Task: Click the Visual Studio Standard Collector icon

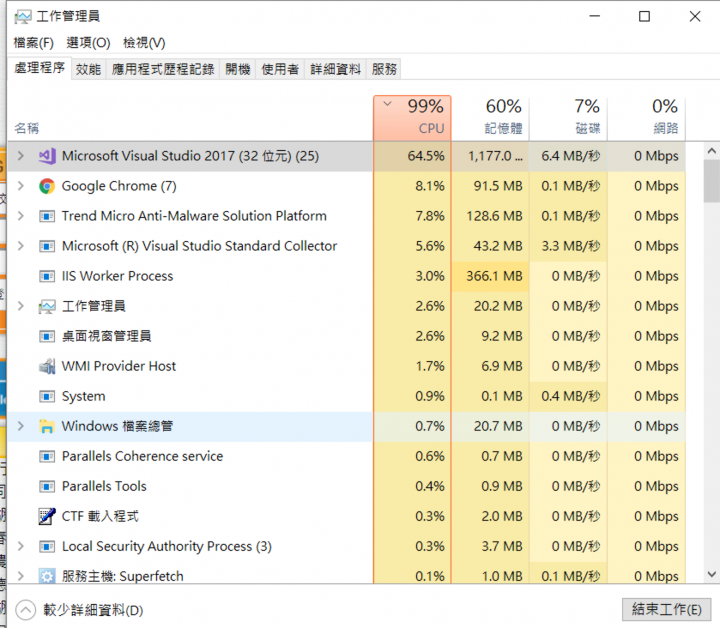Action: [x=47, y=246]
